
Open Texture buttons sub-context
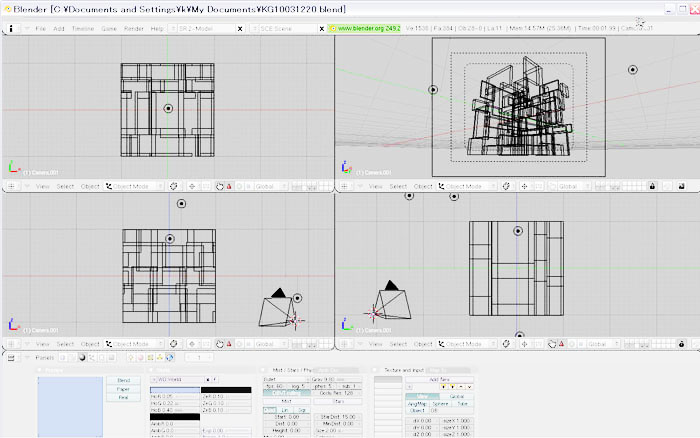pyautogui.click(x=150, y=358)
